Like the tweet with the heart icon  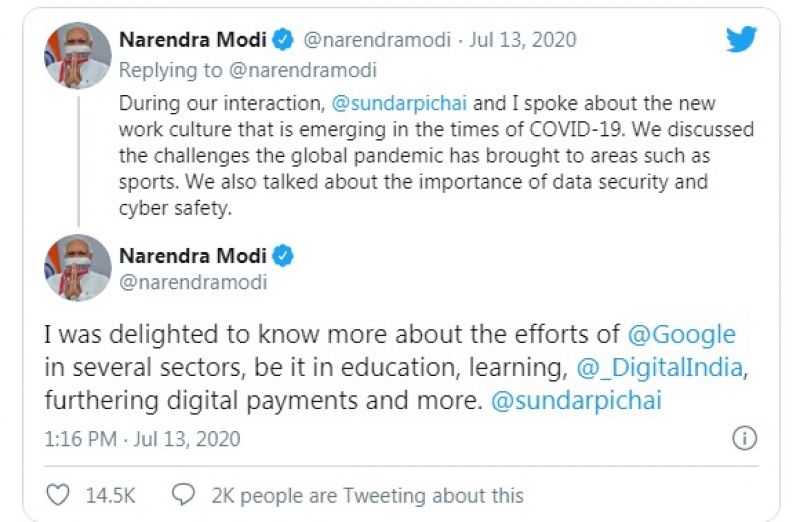click(59, 494)
